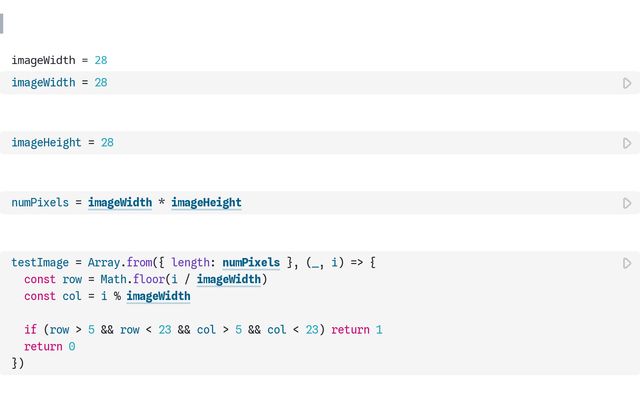
Task: Place cursor on value 28 in imageWidth editor
Action: [x=101, y=83]
